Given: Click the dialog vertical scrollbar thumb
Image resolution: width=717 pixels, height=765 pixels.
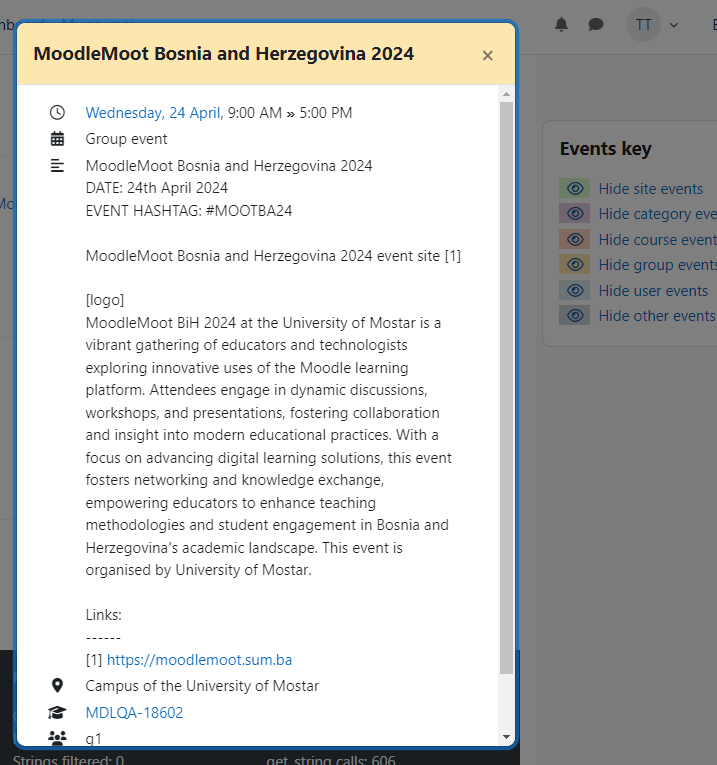Looking at the screenshot, I should click(506, 388).
